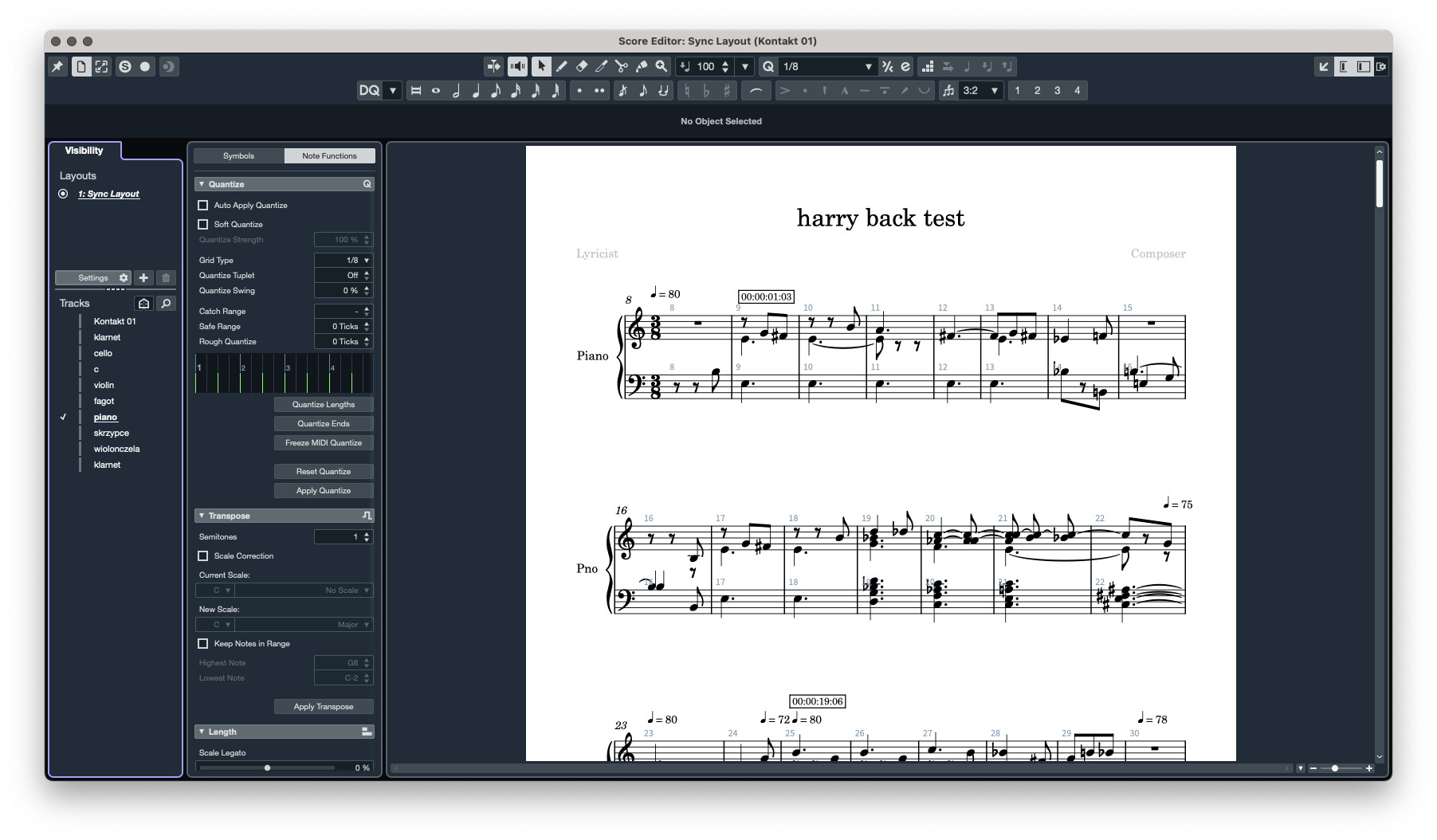
Task: Select the Scissors split tool
Action: click(x=621, y=66)
